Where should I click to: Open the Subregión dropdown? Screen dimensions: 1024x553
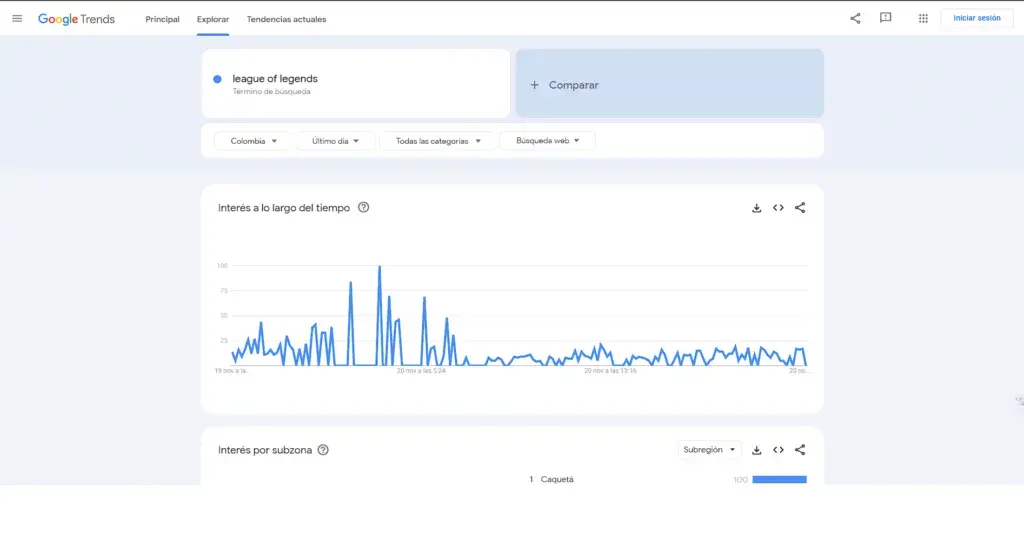click(709, 450)
